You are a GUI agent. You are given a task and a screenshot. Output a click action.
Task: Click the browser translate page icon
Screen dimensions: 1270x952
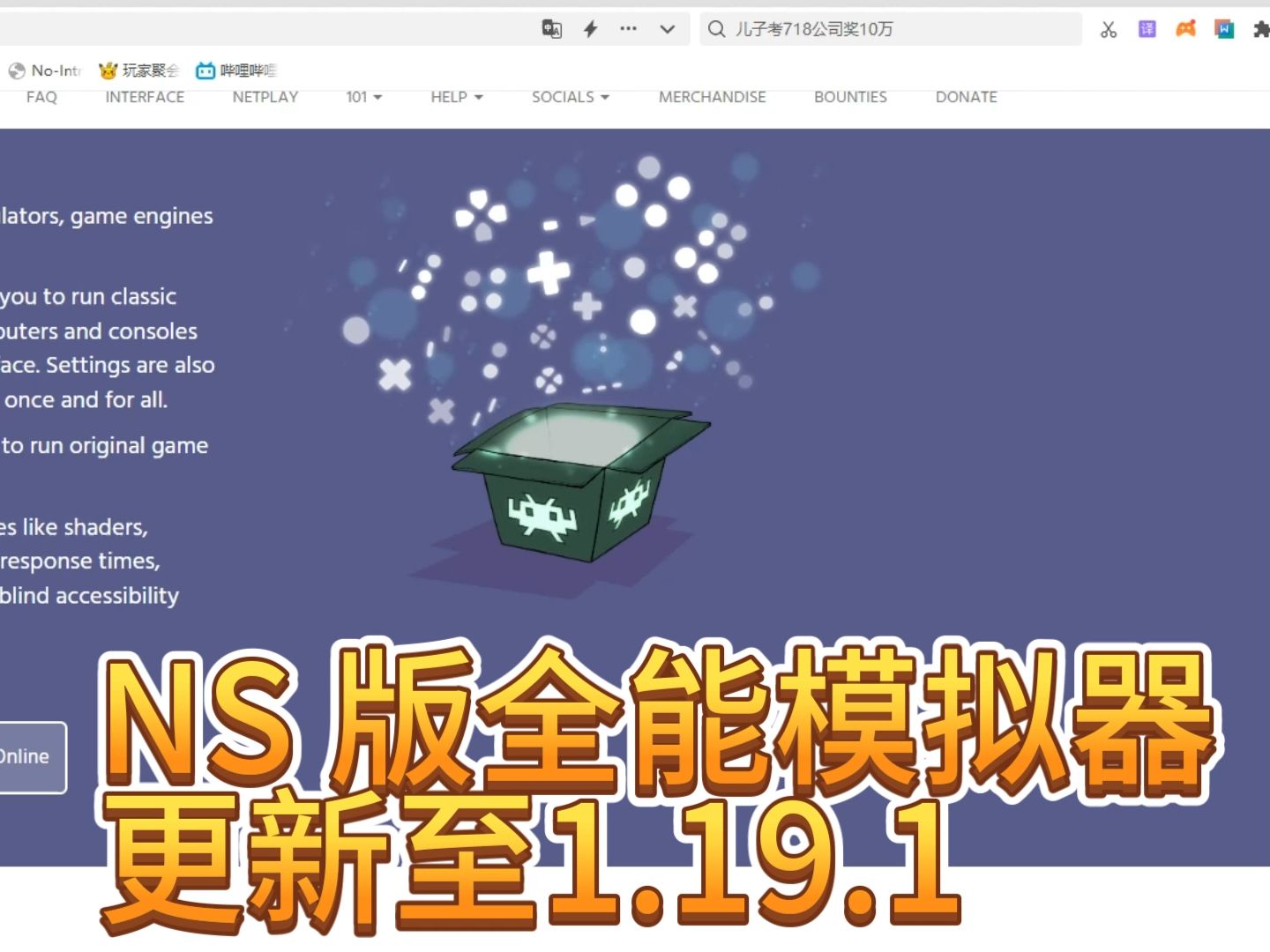pos(552,29)
